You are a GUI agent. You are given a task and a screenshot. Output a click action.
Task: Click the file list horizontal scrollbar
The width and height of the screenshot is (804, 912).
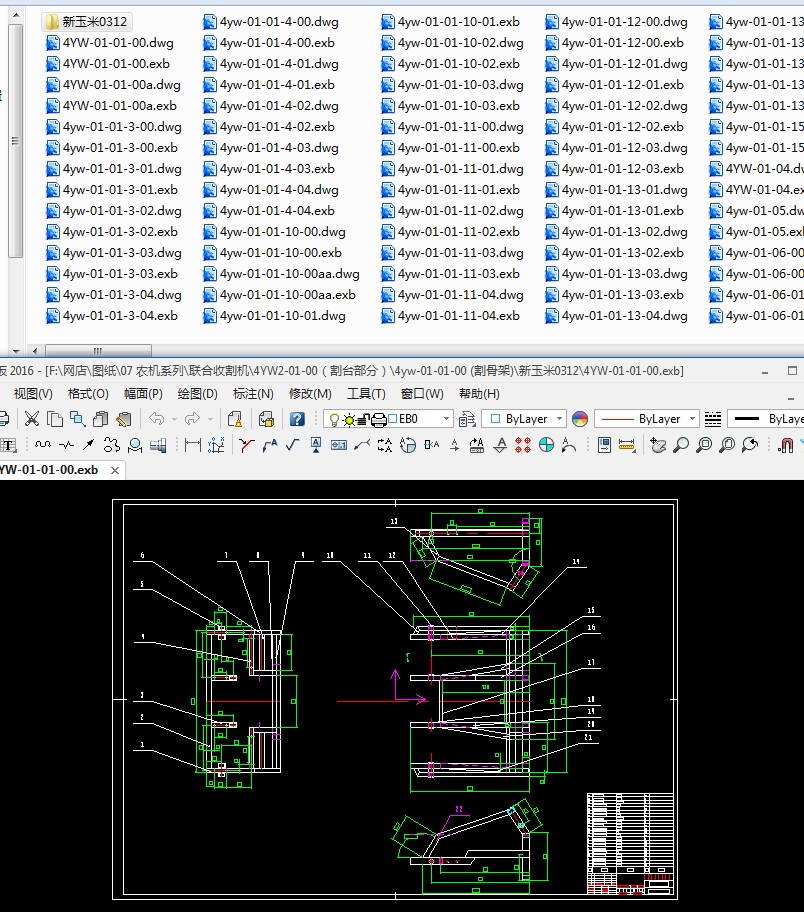click(97, 351)
